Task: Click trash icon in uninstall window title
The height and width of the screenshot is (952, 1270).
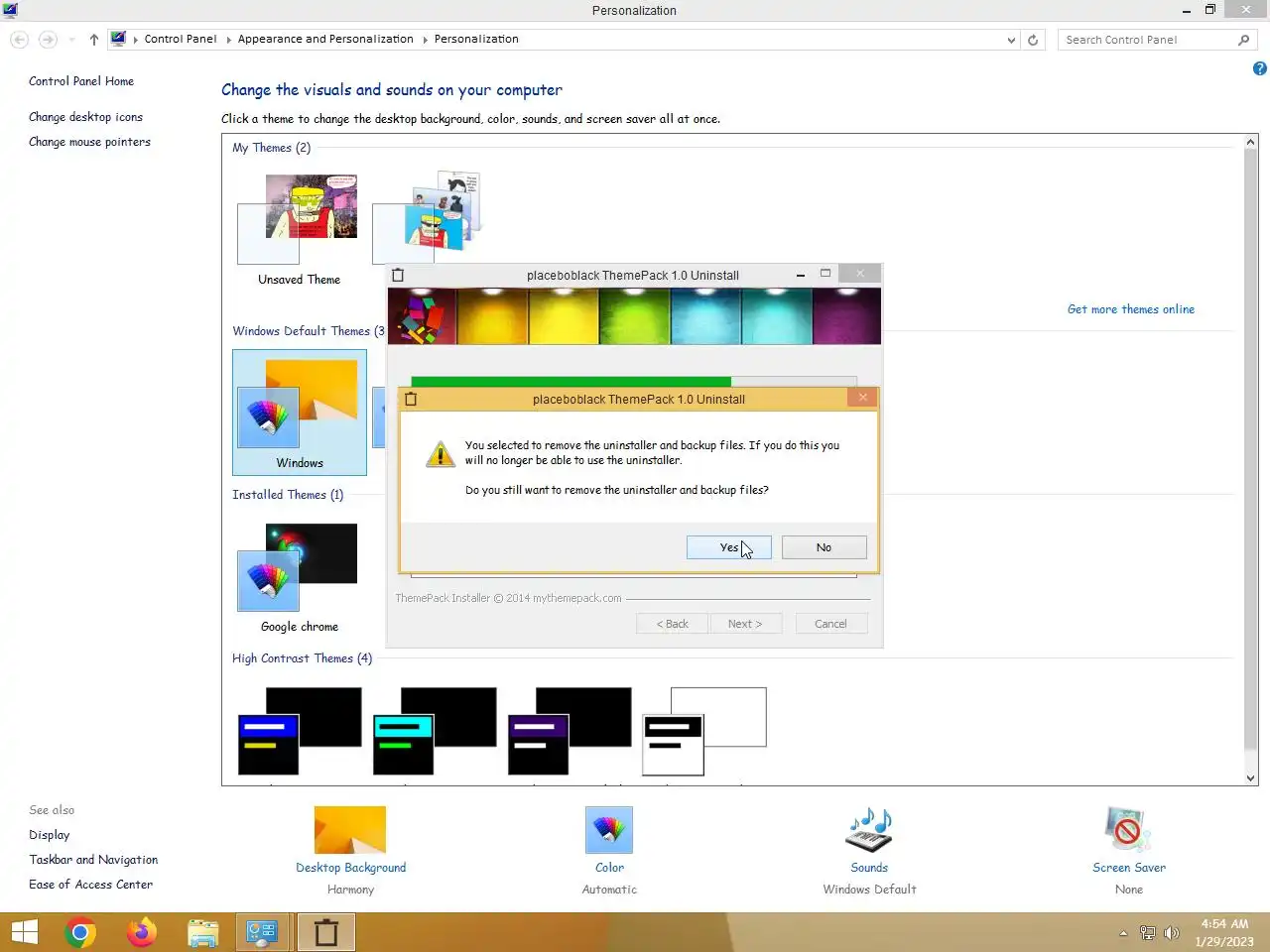Action: tap(398, 275)
